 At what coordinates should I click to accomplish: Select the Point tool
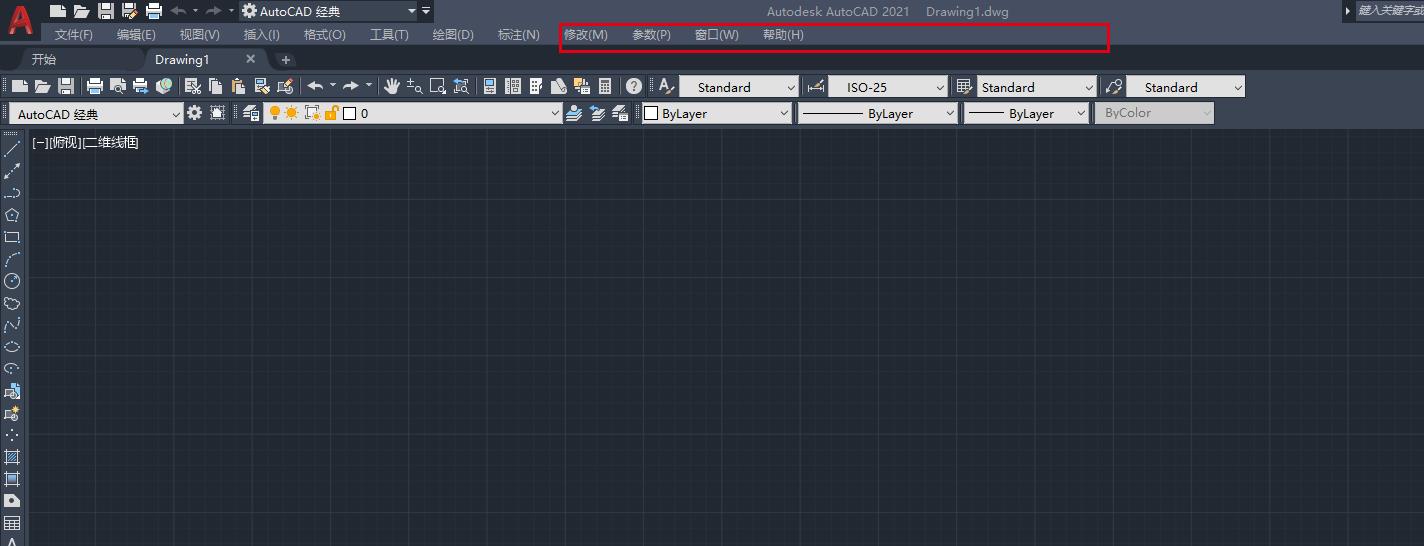click(12, 435)
